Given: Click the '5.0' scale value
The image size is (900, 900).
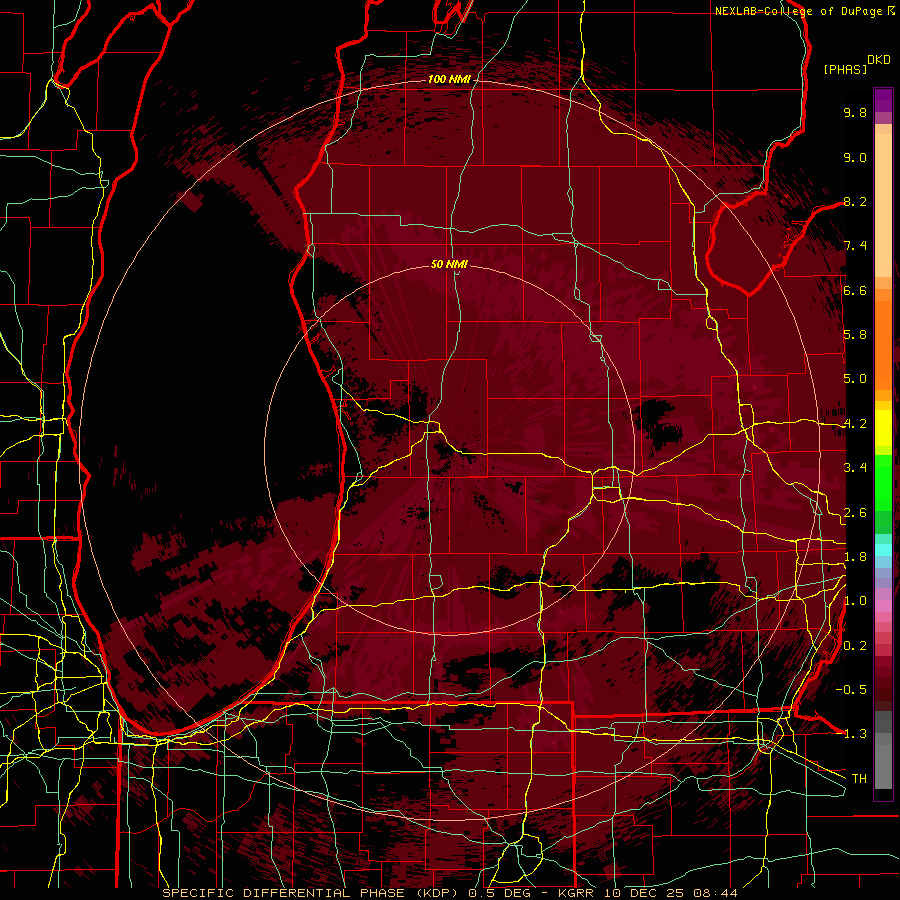Looking at the screenshot, I should 855,379.
